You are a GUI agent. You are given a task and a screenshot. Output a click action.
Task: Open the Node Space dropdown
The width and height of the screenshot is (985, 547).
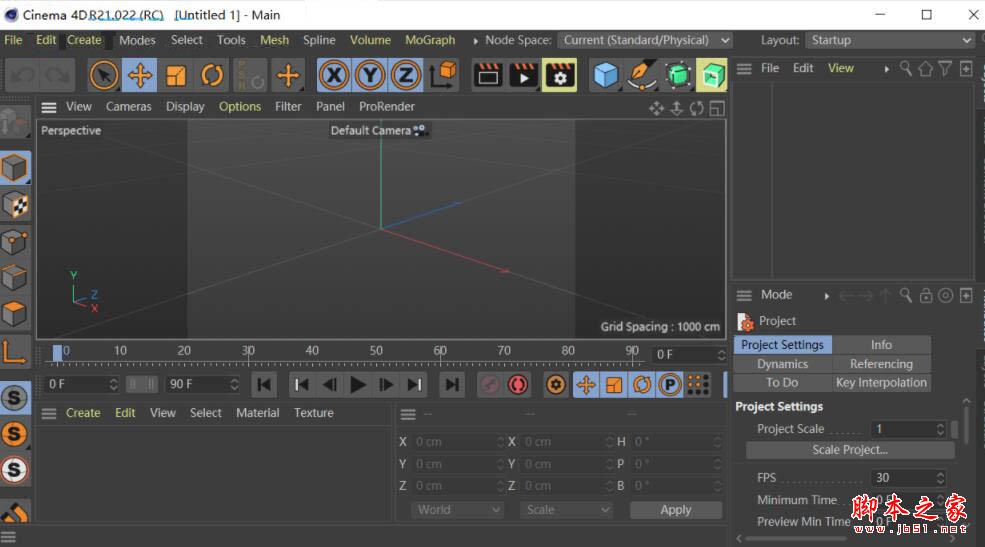click(646, 40)
